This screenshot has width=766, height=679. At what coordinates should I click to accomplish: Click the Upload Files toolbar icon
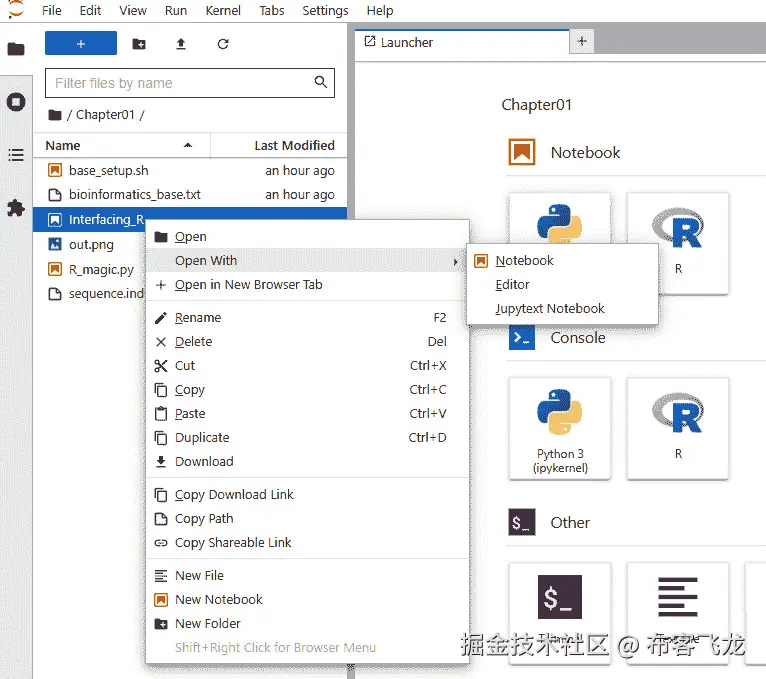pos(181,44)
